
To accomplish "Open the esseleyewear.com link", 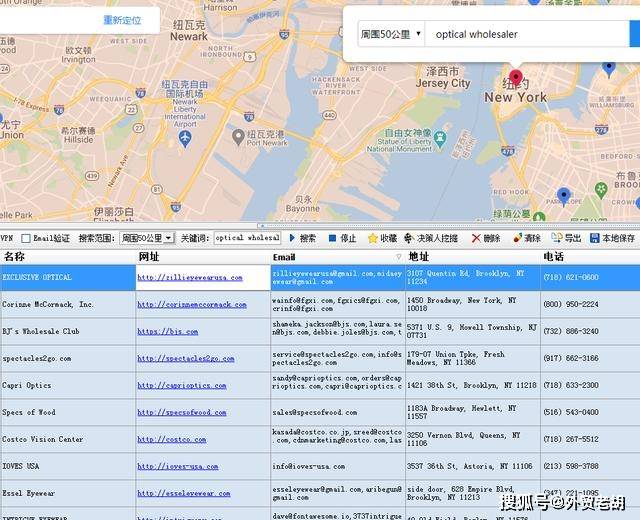I will 184,493.
